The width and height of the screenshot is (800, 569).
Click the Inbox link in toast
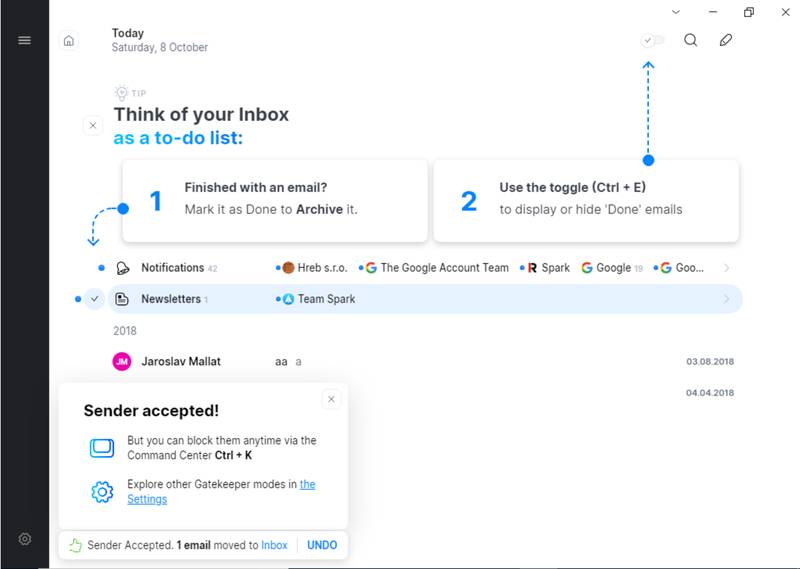click(x=274, y=545)
